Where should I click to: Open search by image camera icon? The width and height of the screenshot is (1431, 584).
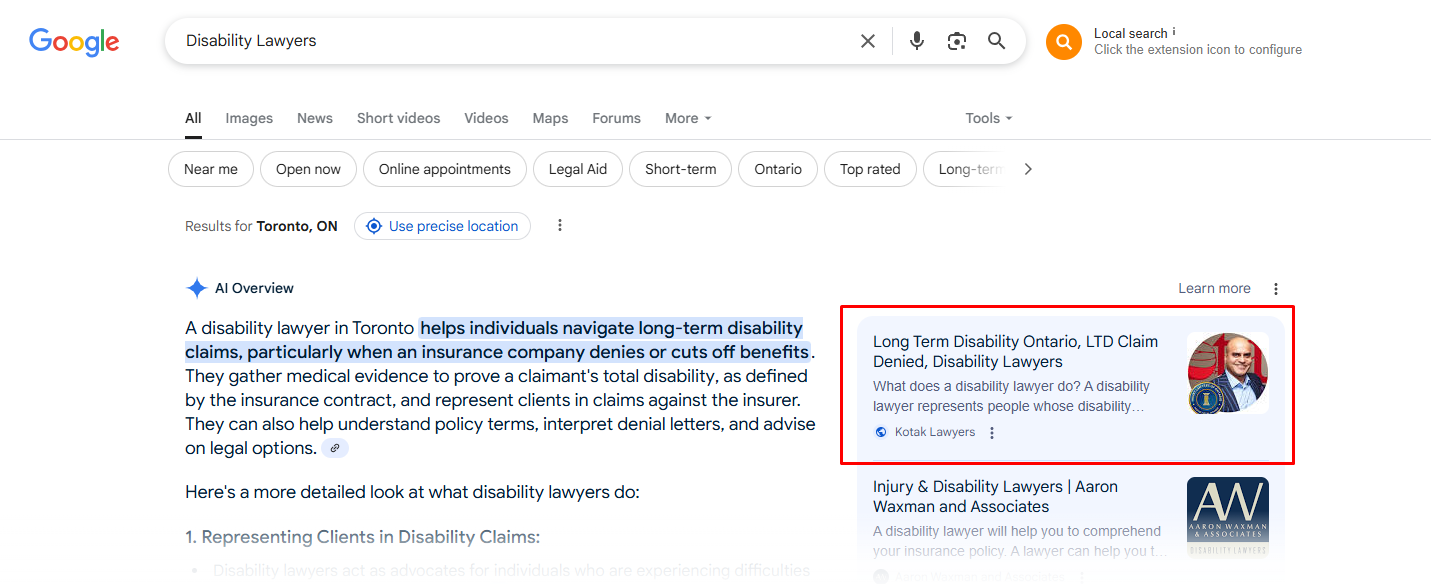click(x=957, y=41)
